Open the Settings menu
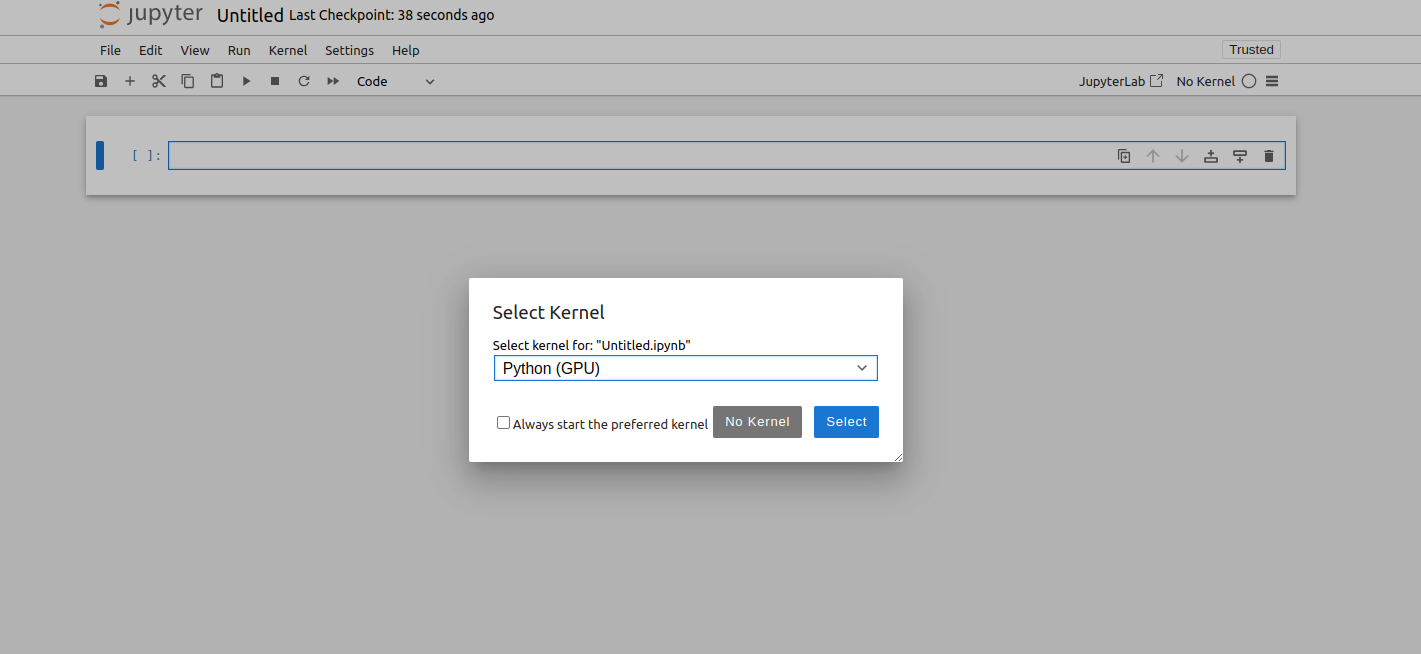The height and width of the screenshot is (654, 1421). click(349, 50)
